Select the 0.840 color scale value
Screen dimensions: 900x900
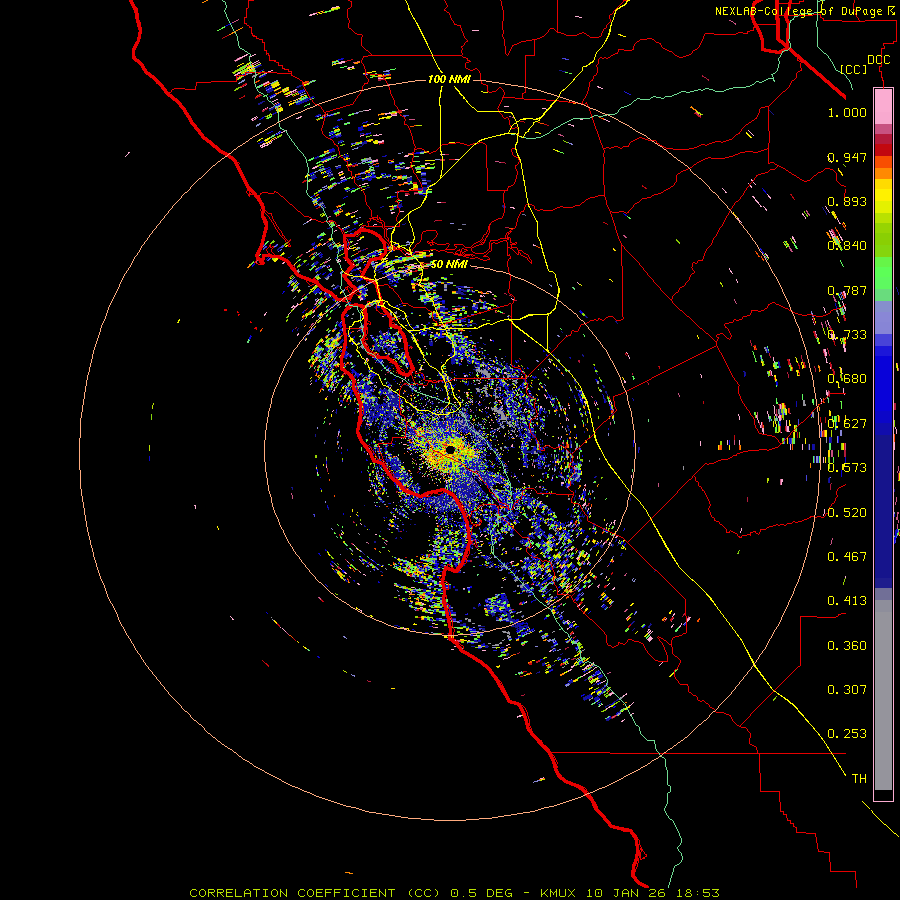[x=847, y=245]
